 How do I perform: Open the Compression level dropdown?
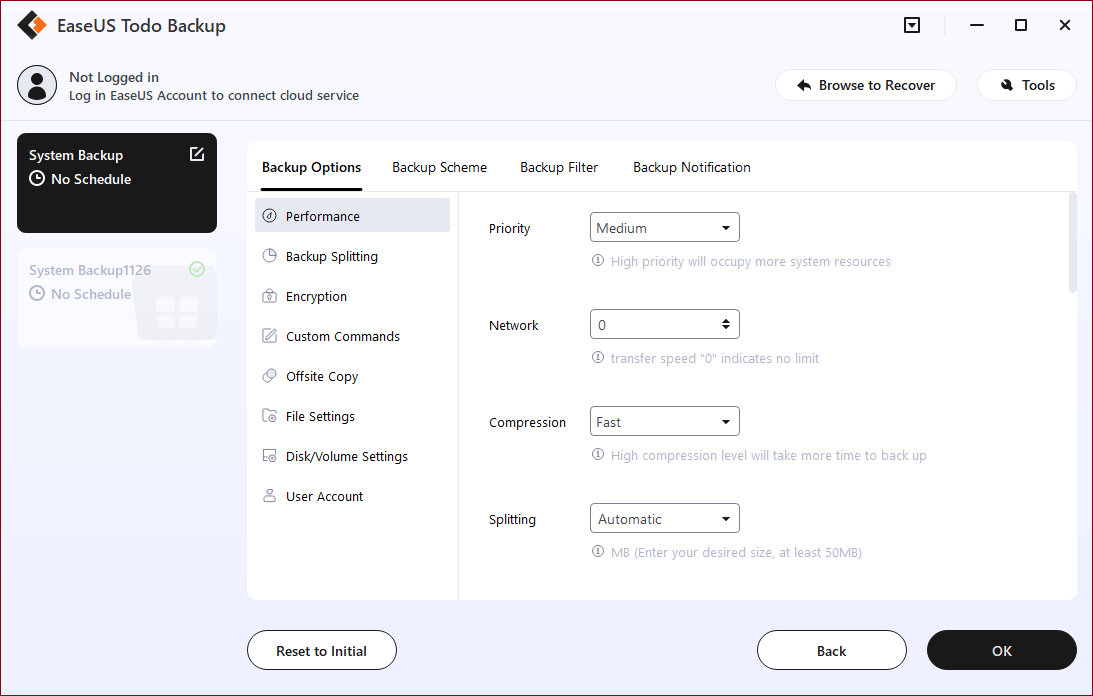[x=664, y=421]
